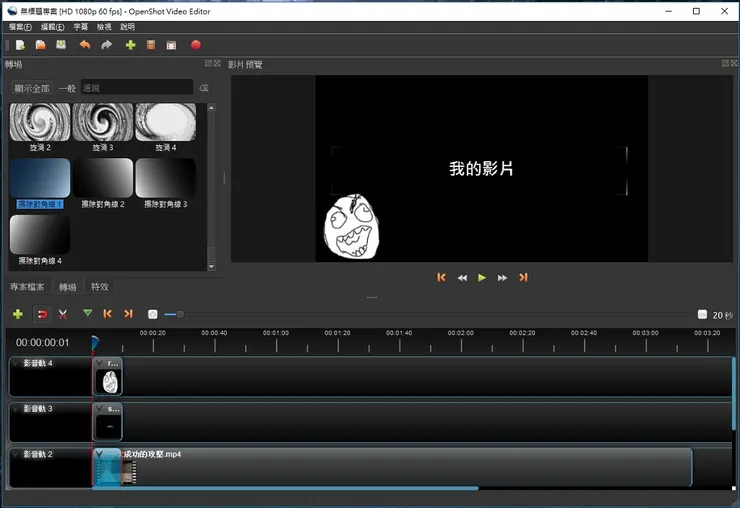
Task: Open the menu arrow on 成功的攻堅.mp4 clip
Action: click(x=99, y=454)
